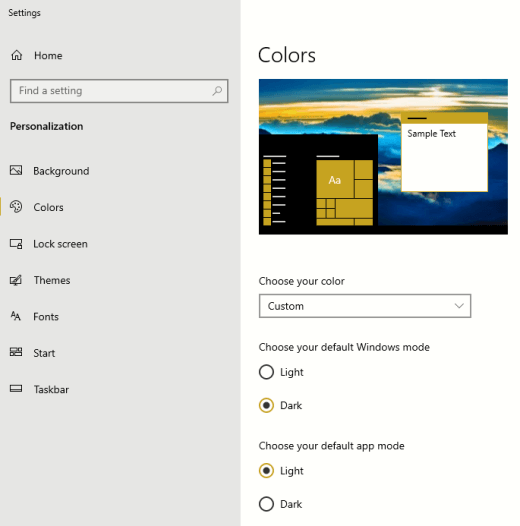
Task: Click the Themes brush icon
Action: (16, 280)
